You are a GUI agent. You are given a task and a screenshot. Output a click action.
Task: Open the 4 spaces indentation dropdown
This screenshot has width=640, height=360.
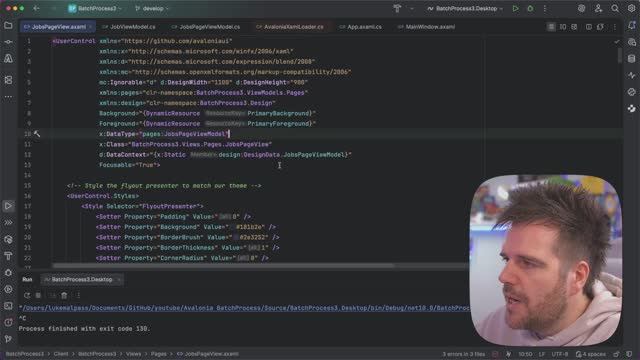coord(591,354)
